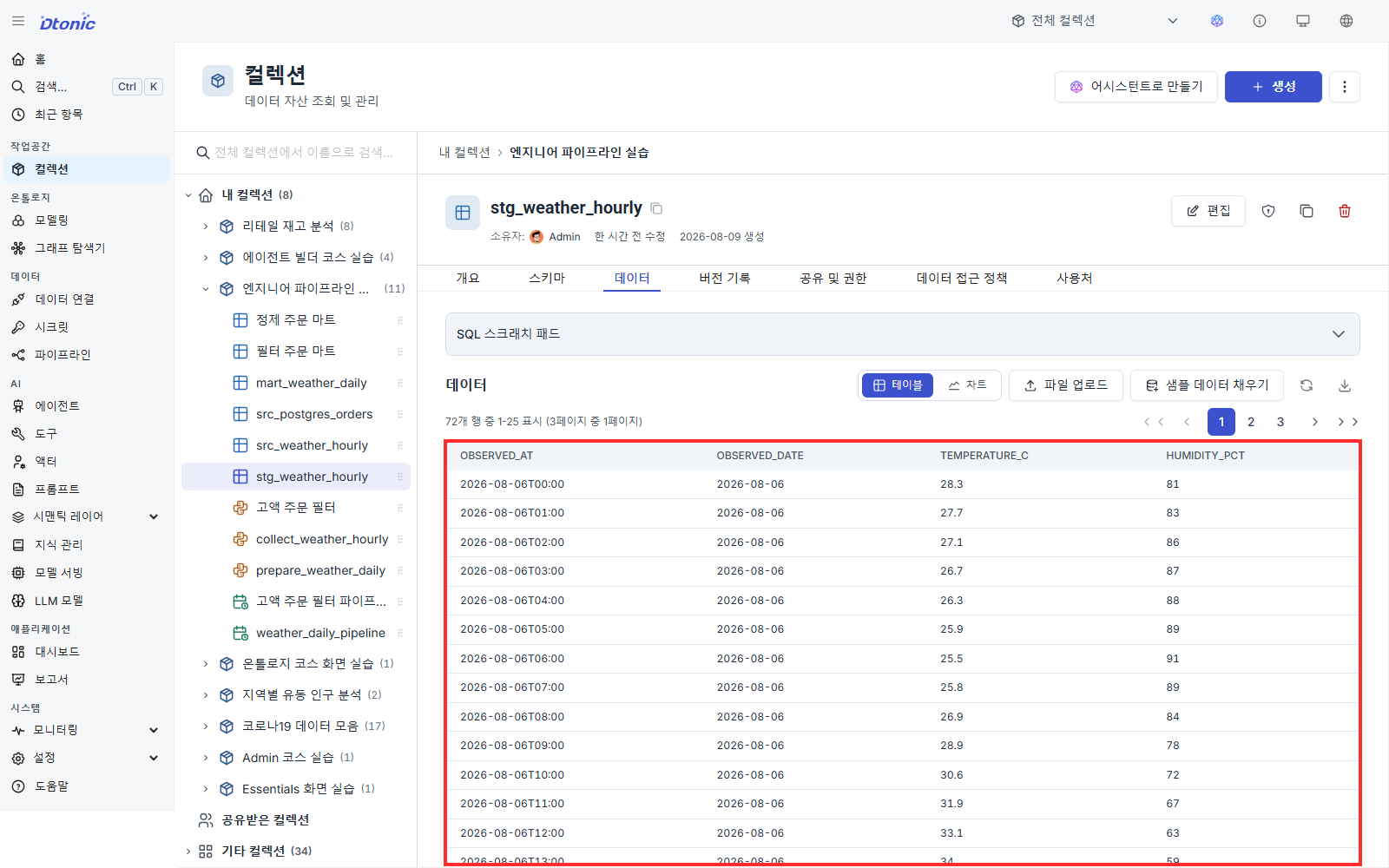Click 어시스턴트로 만들기 button
The image size is (1389, 868).
[1136, 87]
